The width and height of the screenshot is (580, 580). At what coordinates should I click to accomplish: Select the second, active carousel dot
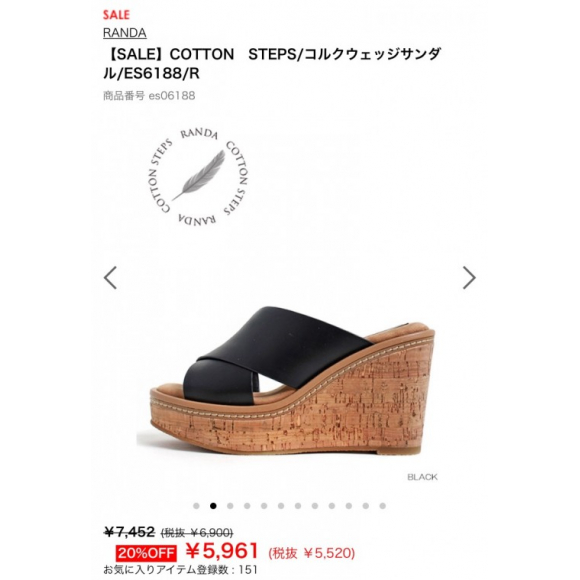click(213, 506)
